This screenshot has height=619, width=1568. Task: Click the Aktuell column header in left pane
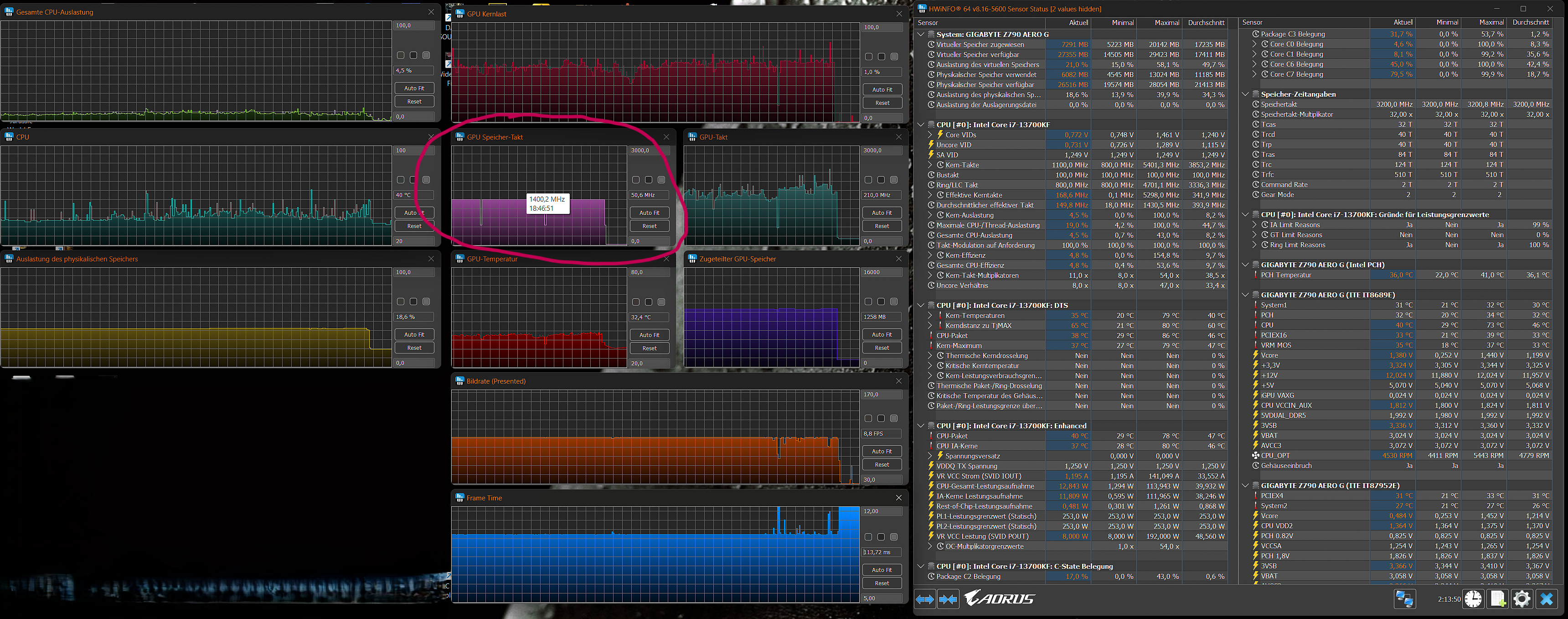tap(1068, 22)
